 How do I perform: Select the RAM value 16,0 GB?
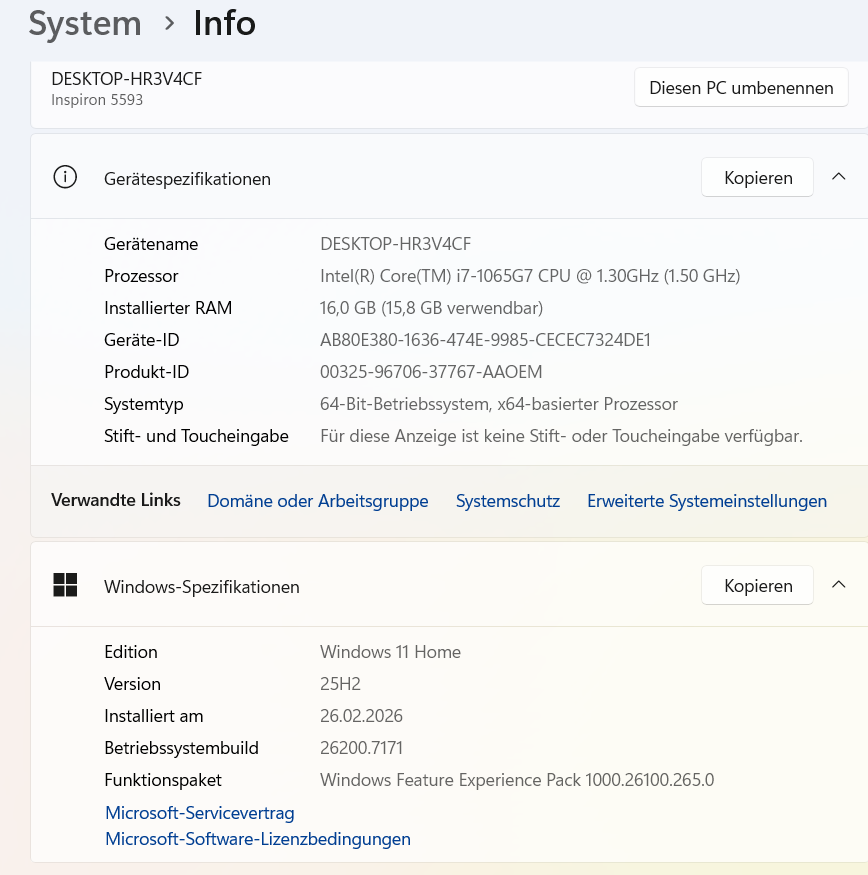pos(431,307)
